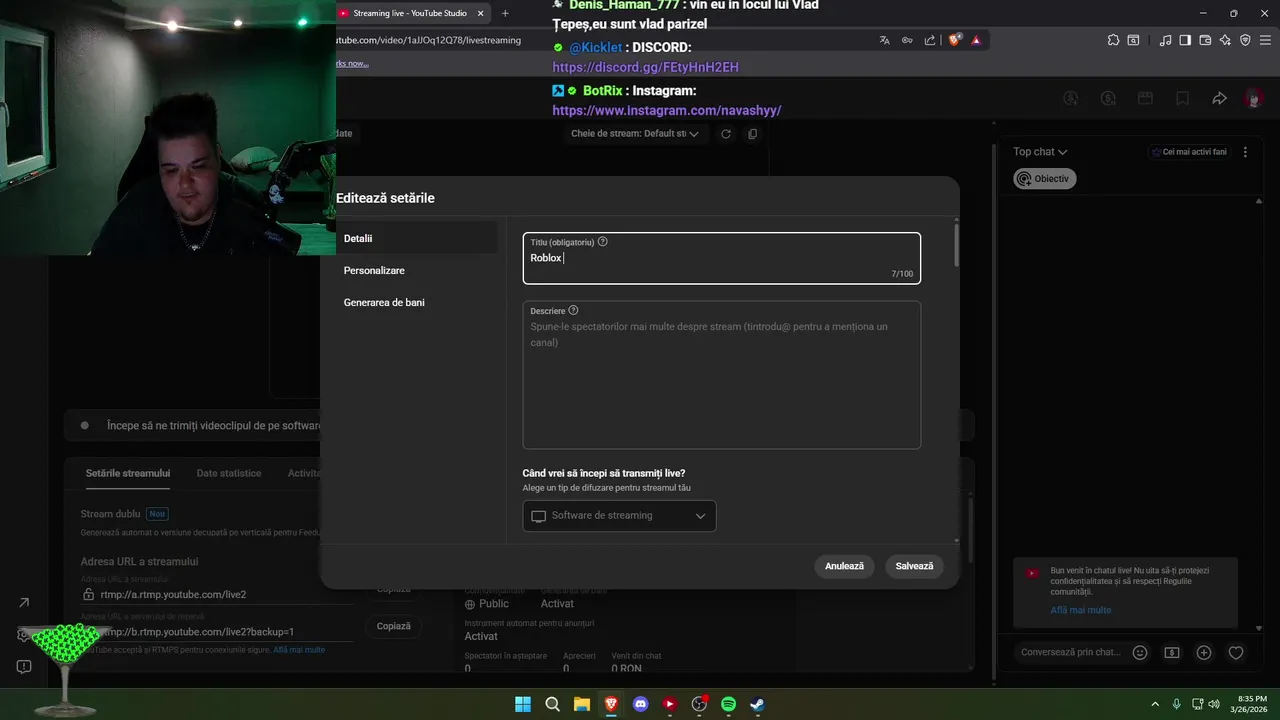Image resolution: width=1280 pixels, height=720 pixels.
Task: Click the arrow icon in Studio left sidebar
Action: [24, 602]
